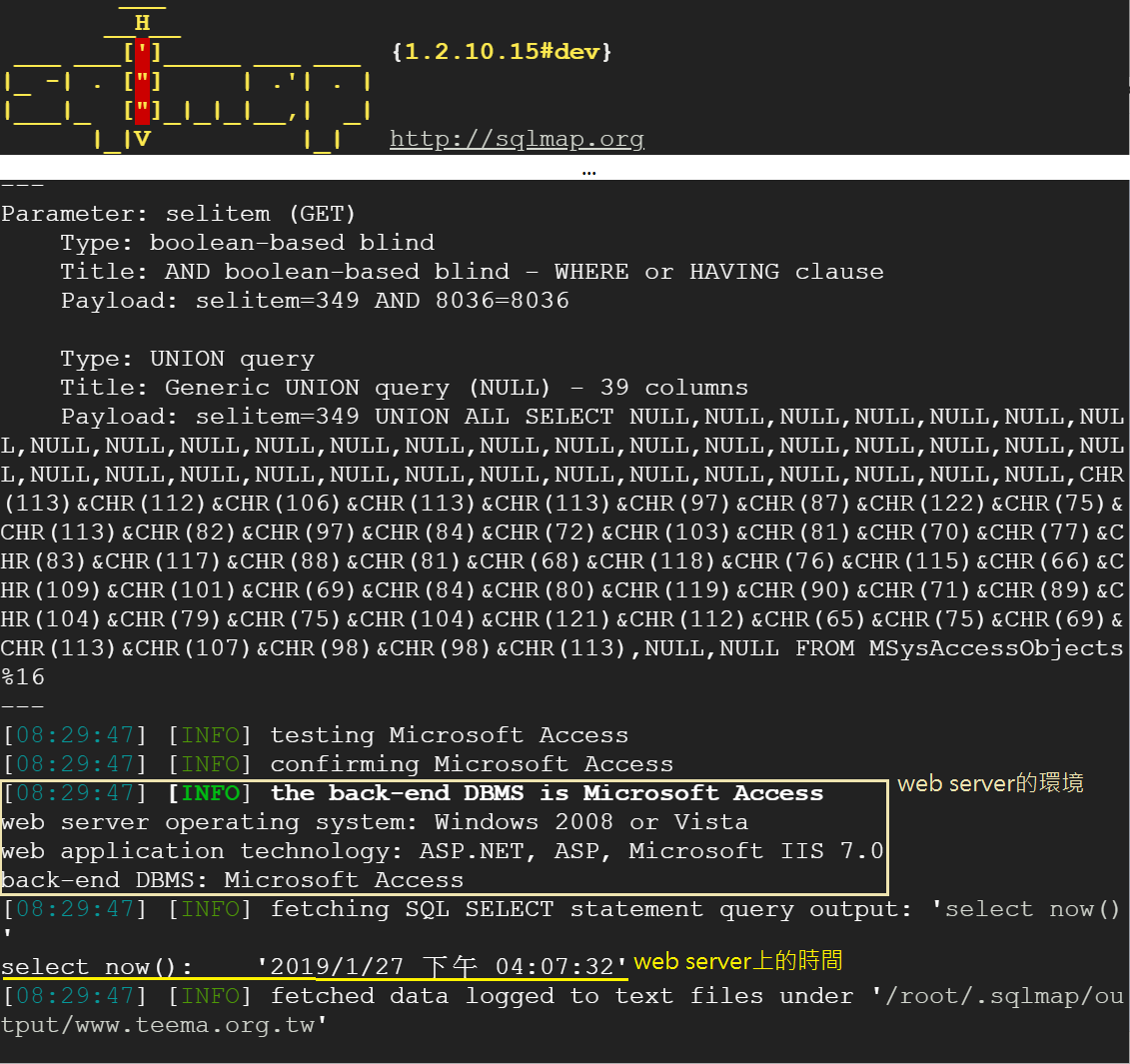Open the http://sqlmap.org link
The image size is (1130, 1064).
coord(517,139)
